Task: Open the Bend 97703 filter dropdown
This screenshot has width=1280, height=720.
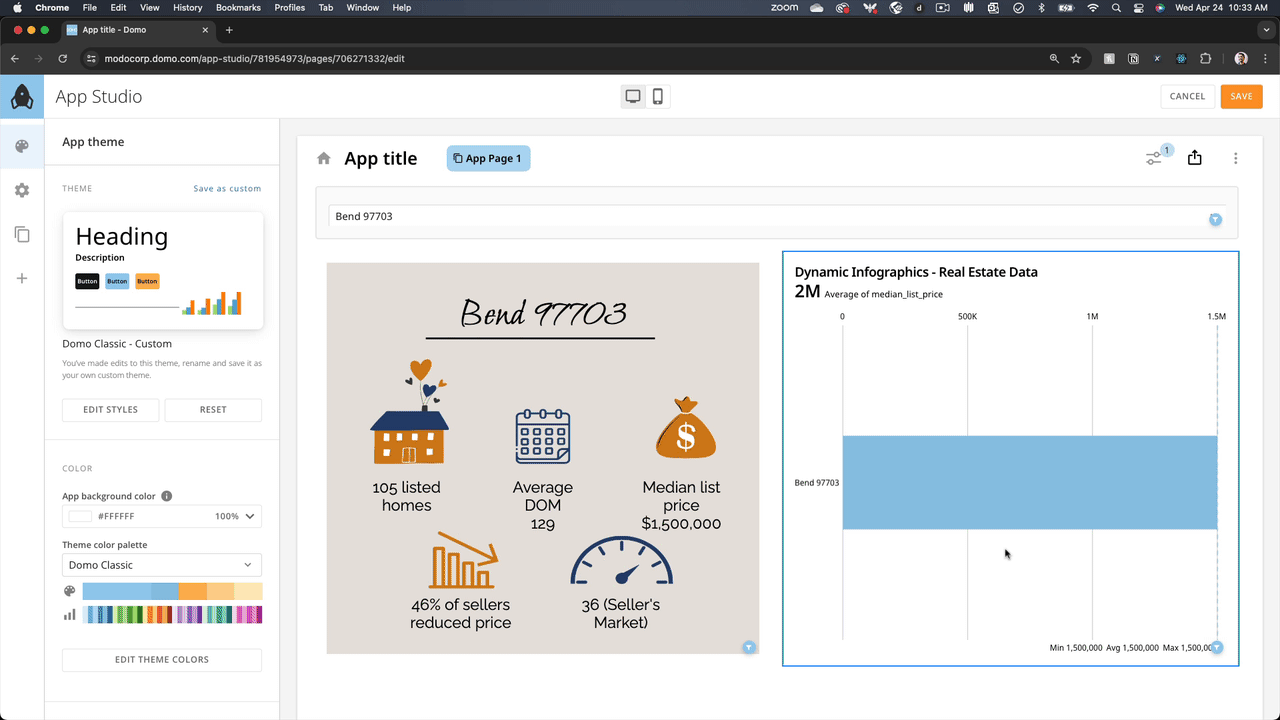Action: point(777,217)
